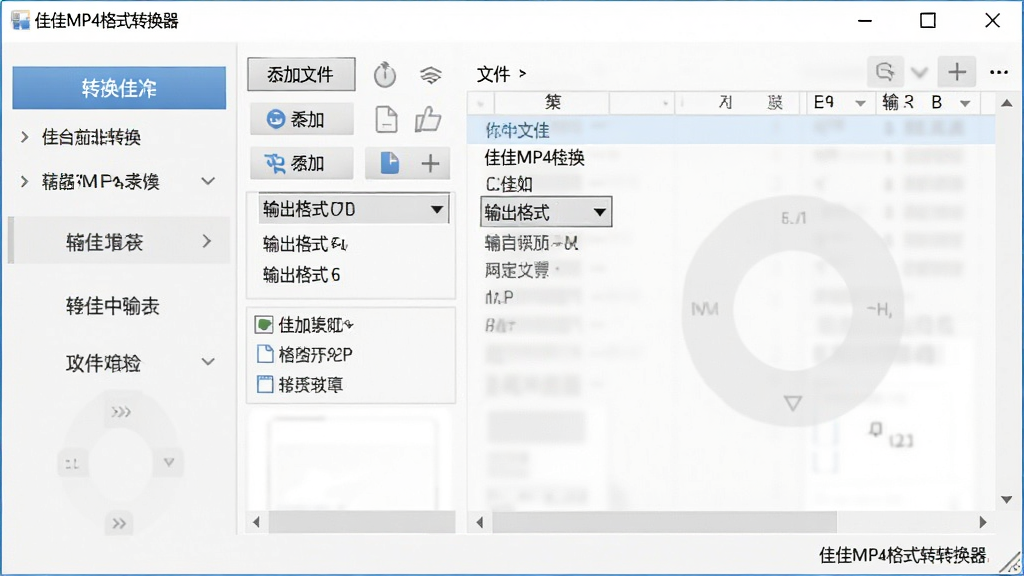The width and height of the screenshot is (1024, 576).
Task: Open the three-dot more options menu
Action: click(x=999, y=72)
